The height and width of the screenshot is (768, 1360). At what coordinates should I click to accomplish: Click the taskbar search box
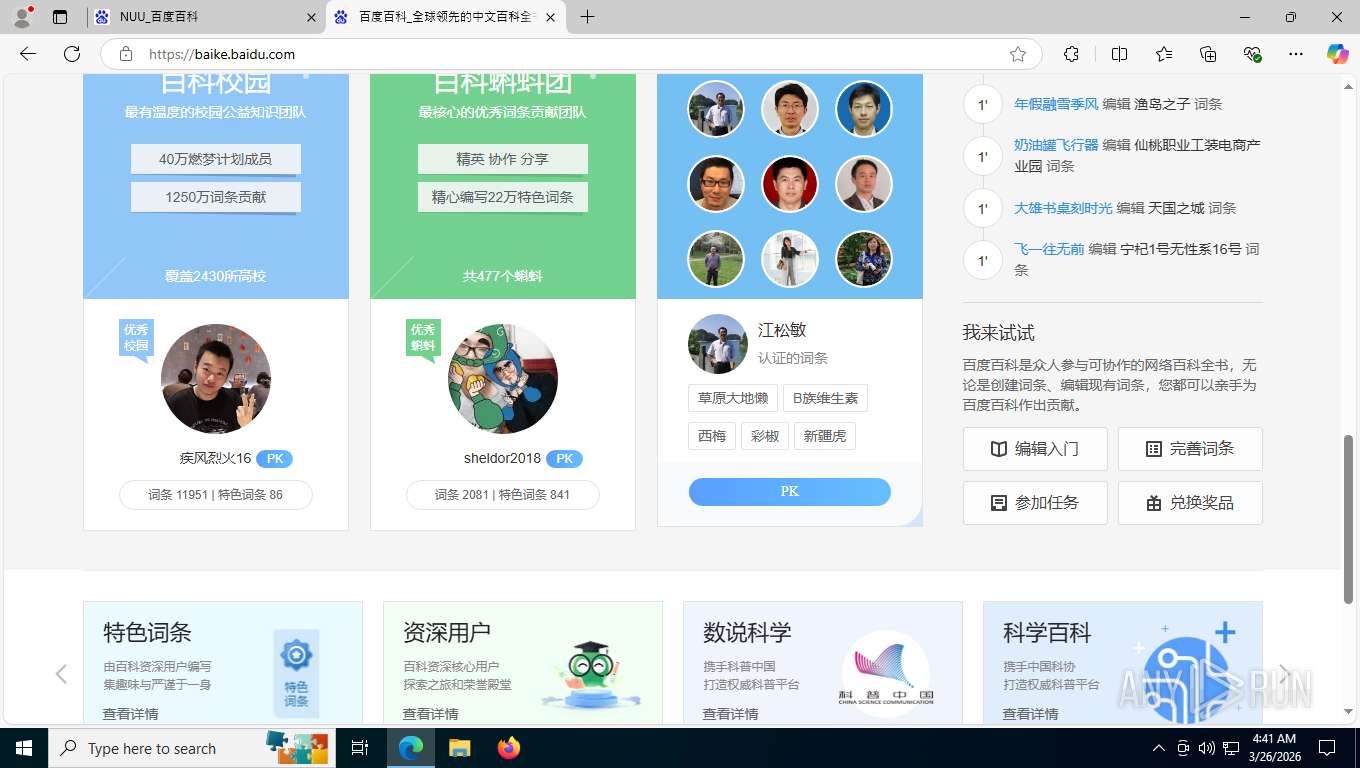193,748
